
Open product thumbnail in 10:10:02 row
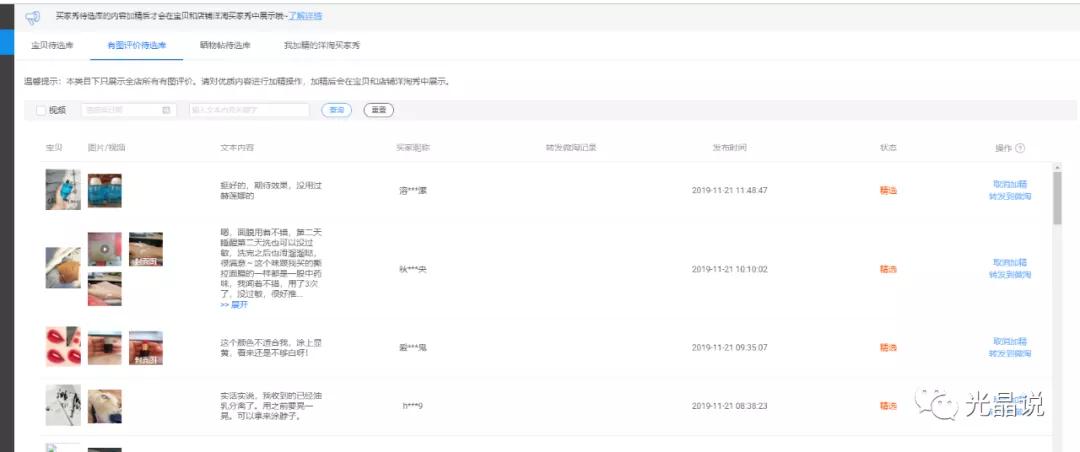pyautogui.click(x=63, y=267)
